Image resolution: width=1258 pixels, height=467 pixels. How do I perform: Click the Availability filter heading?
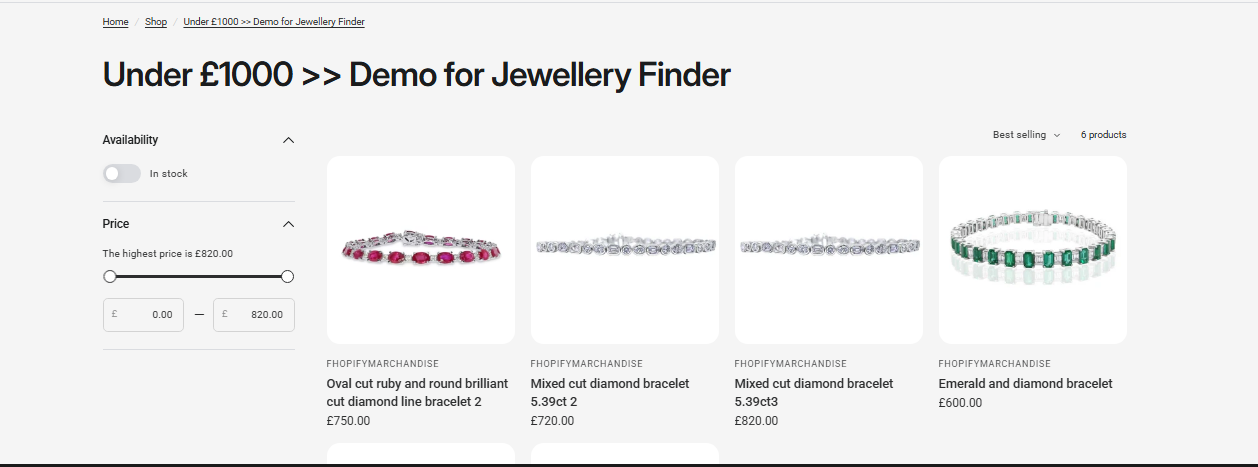(131, 140)
